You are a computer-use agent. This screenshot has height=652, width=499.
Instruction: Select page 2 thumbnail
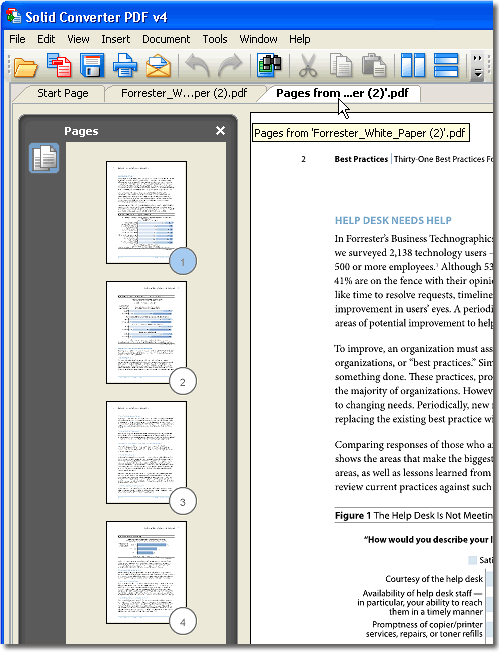[146, 332]
